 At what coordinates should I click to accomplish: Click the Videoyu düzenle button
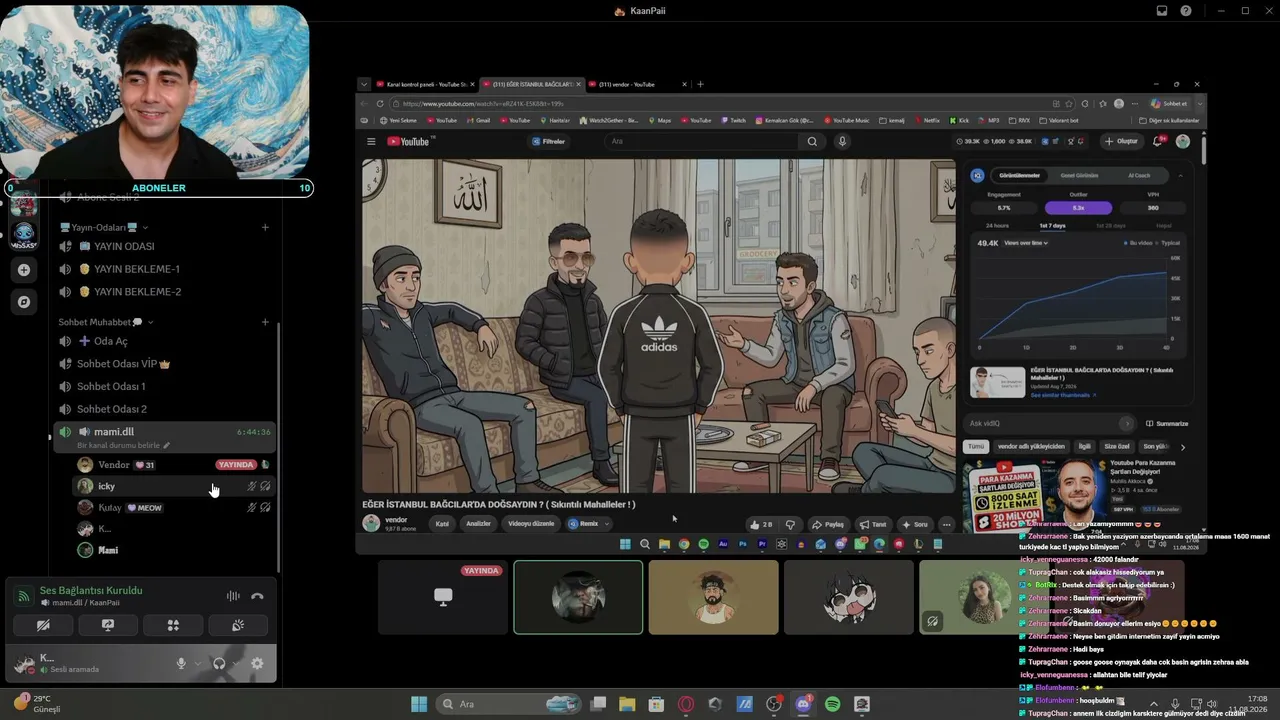(x=531, y=524)
